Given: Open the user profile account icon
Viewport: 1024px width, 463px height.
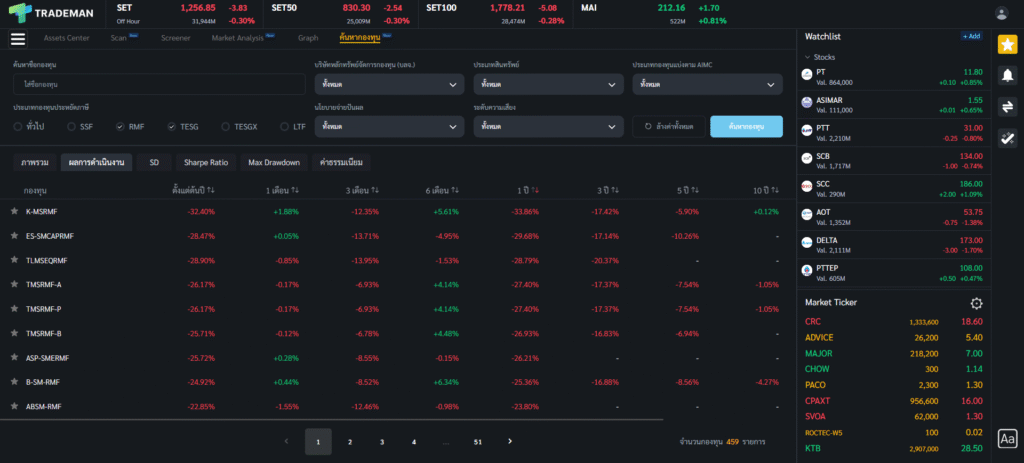Looking at the screenshot, I should [1002, 13].
